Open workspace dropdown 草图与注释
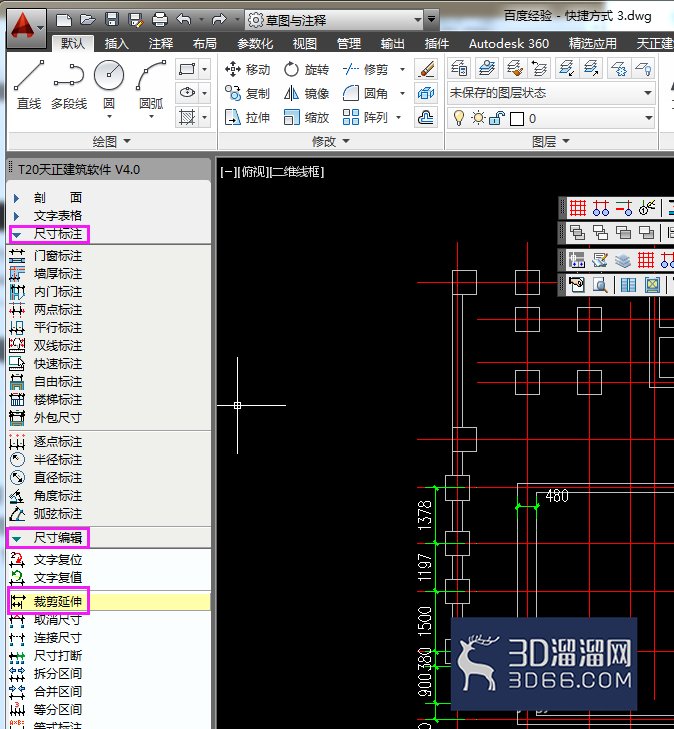This screenshot has width=674, height=729. (x=334, y=20)
